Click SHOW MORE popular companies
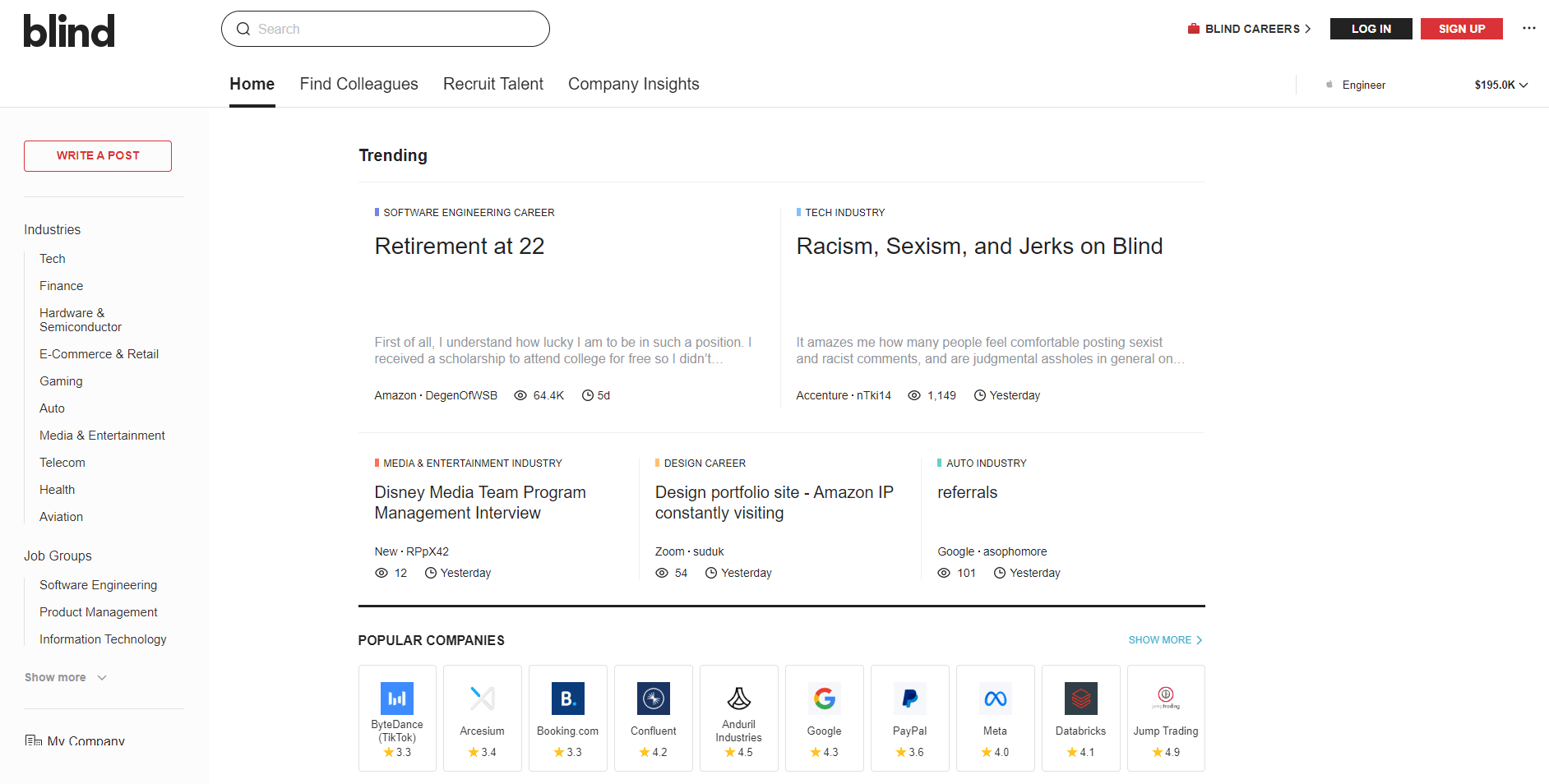The width and height of the screenshot is (1549, 784). point(1165,640)
